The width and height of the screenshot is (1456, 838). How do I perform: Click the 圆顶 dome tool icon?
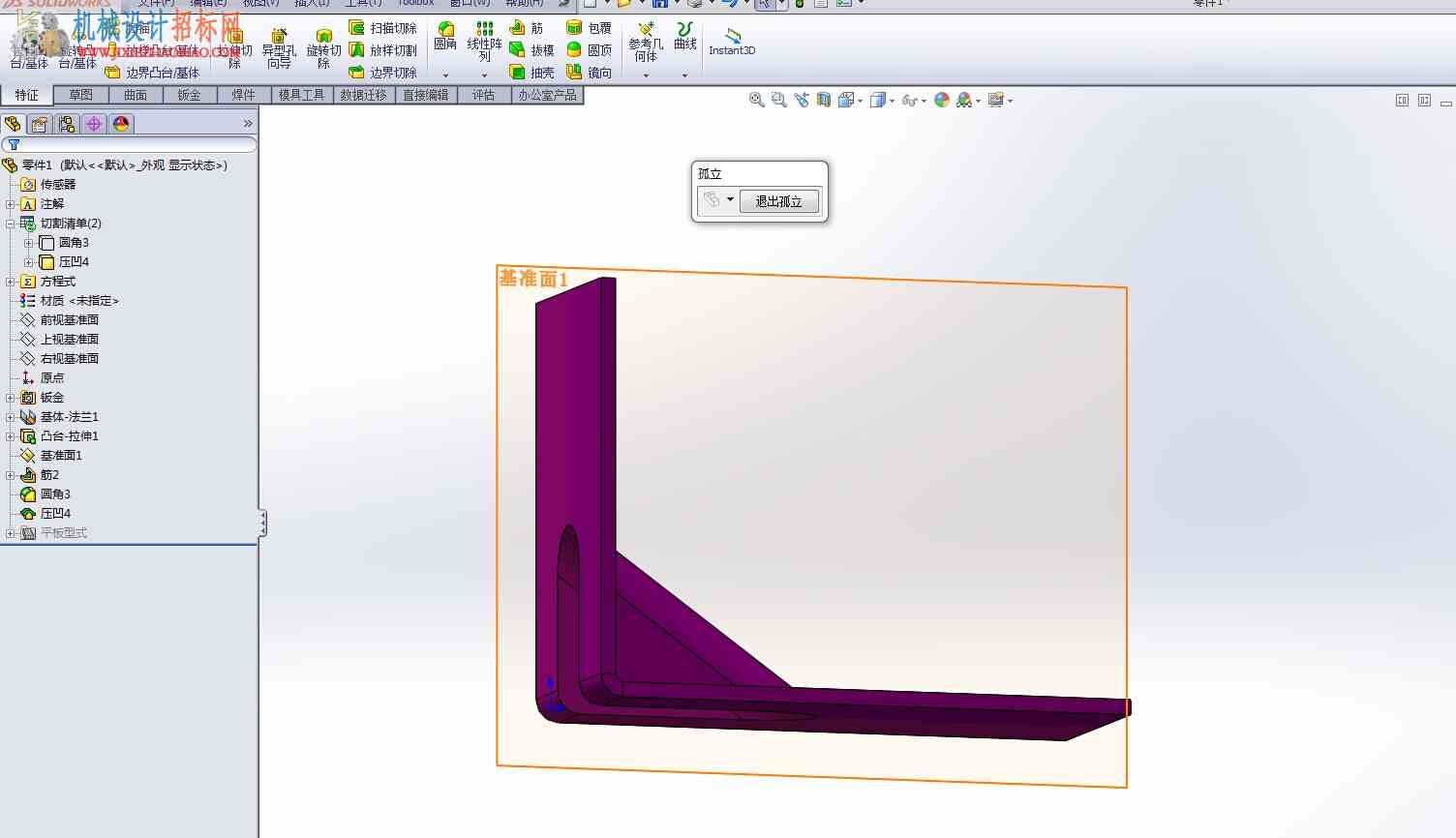pos(574,49)
